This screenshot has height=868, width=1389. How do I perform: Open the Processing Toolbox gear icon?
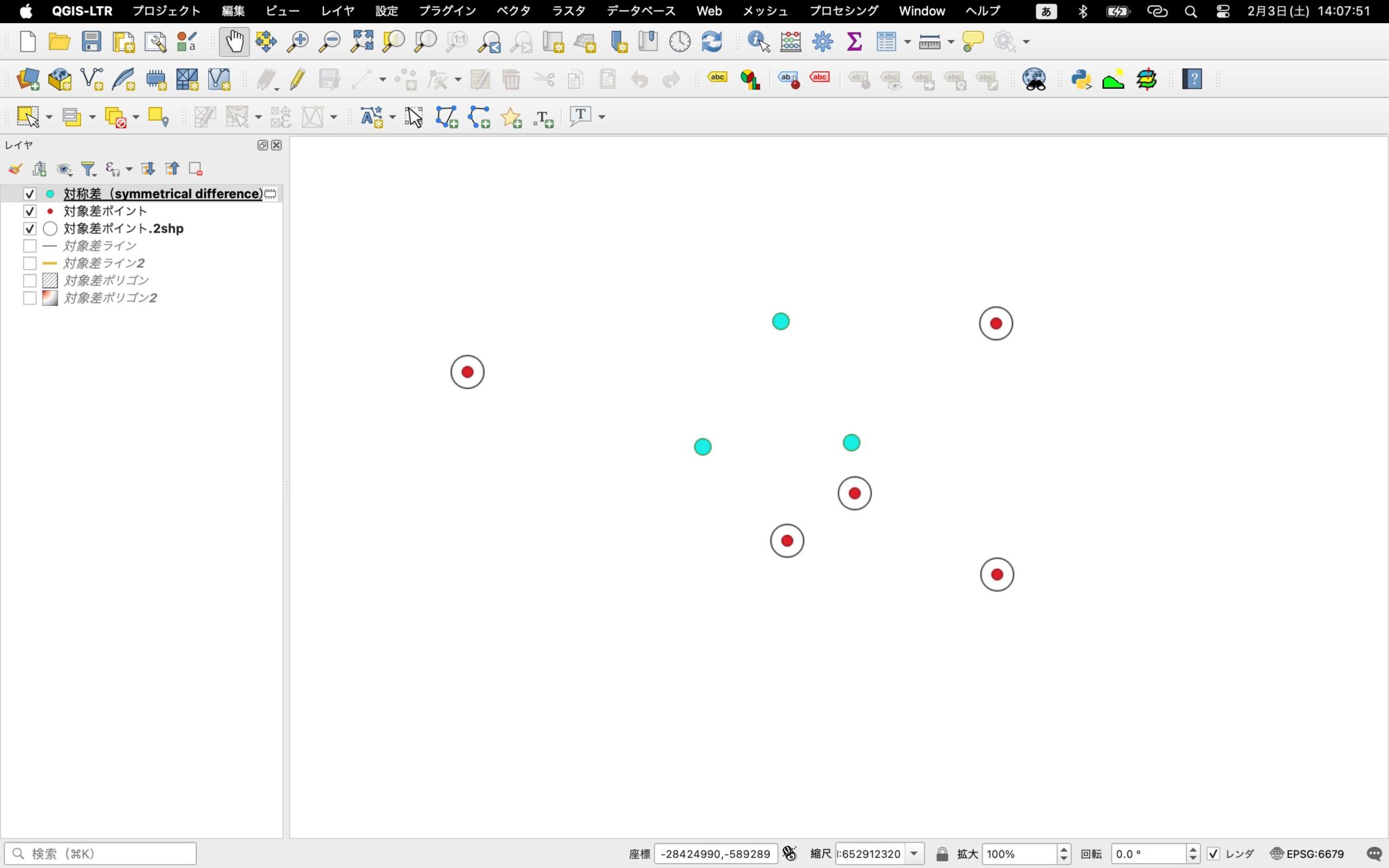coord(822,42)
